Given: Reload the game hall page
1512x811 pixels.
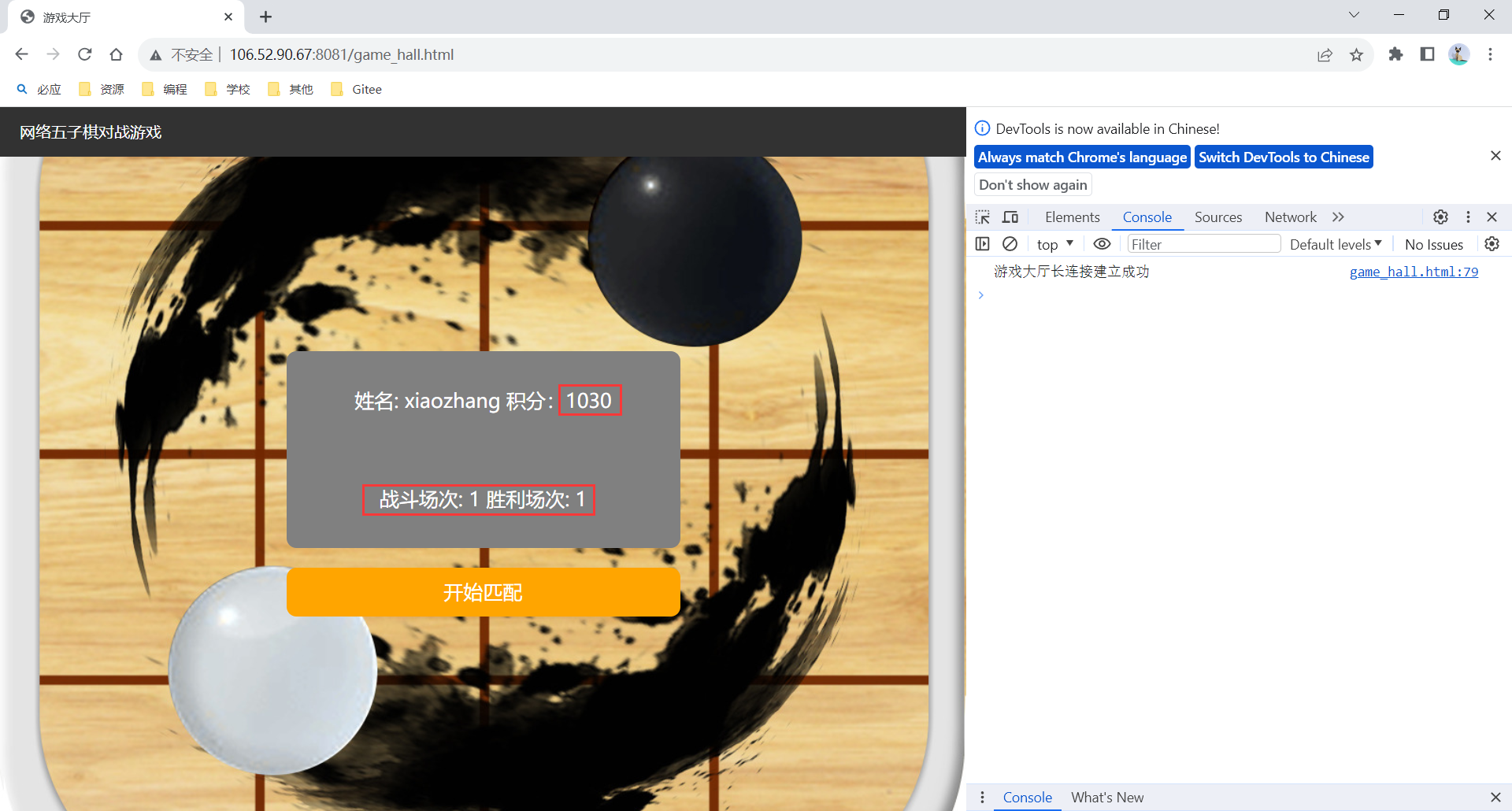Looking at the screenshot, I should click(x=84, y=54).
